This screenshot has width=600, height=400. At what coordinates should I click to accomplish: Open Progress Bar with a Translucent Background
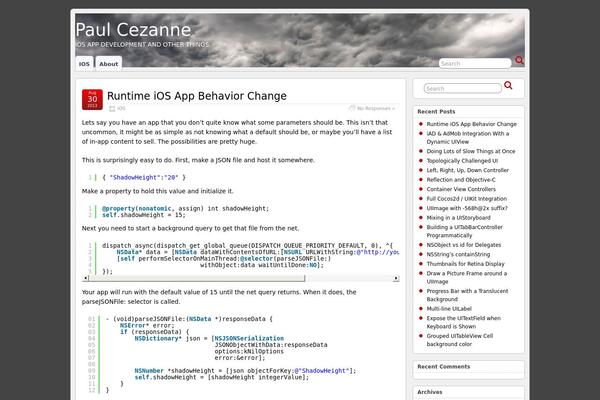(x=468, y=295)
